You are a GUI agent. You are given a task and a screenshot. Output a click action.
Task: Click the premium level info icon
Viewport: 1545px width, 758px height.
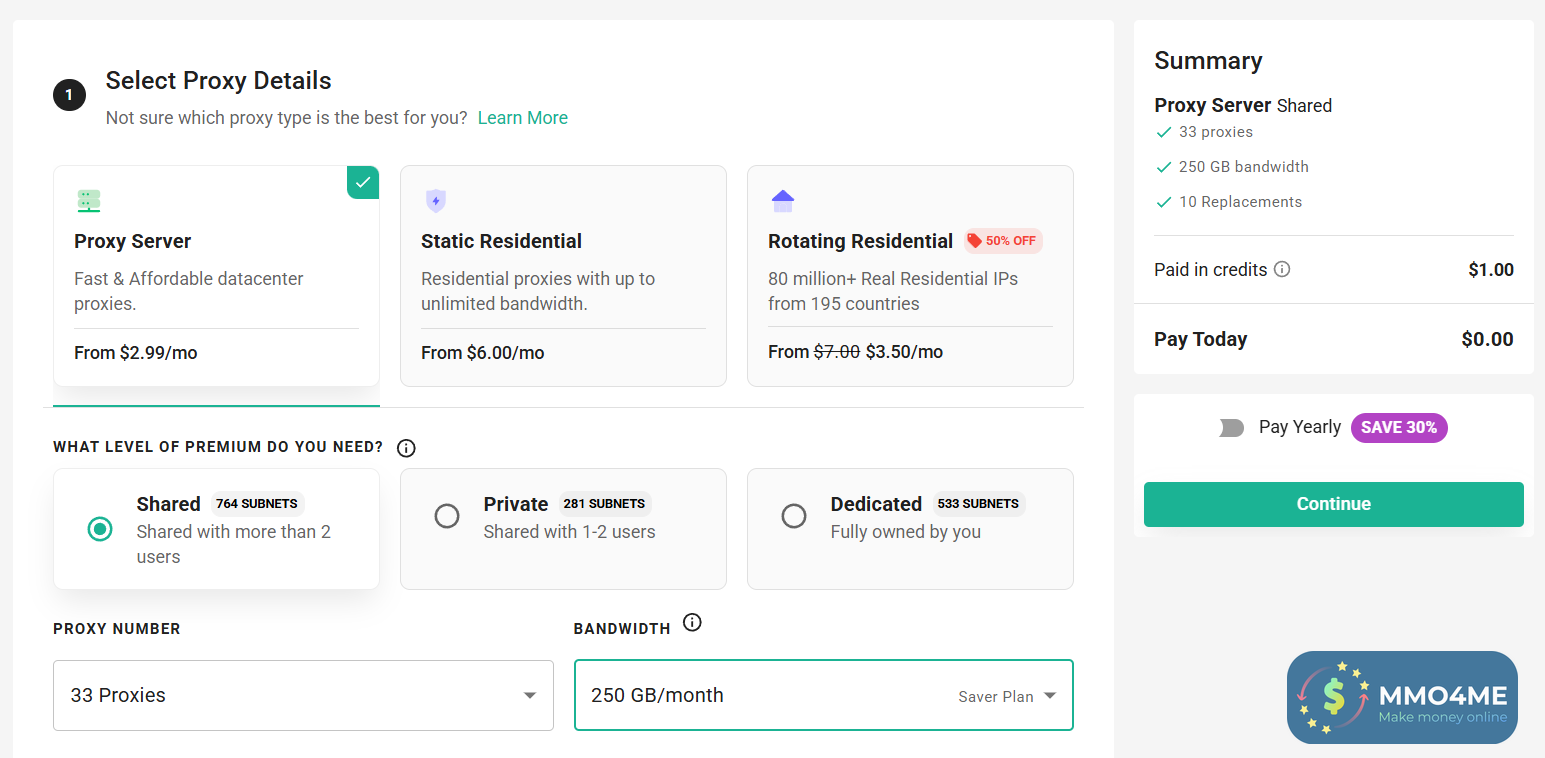tap(406, 448)
